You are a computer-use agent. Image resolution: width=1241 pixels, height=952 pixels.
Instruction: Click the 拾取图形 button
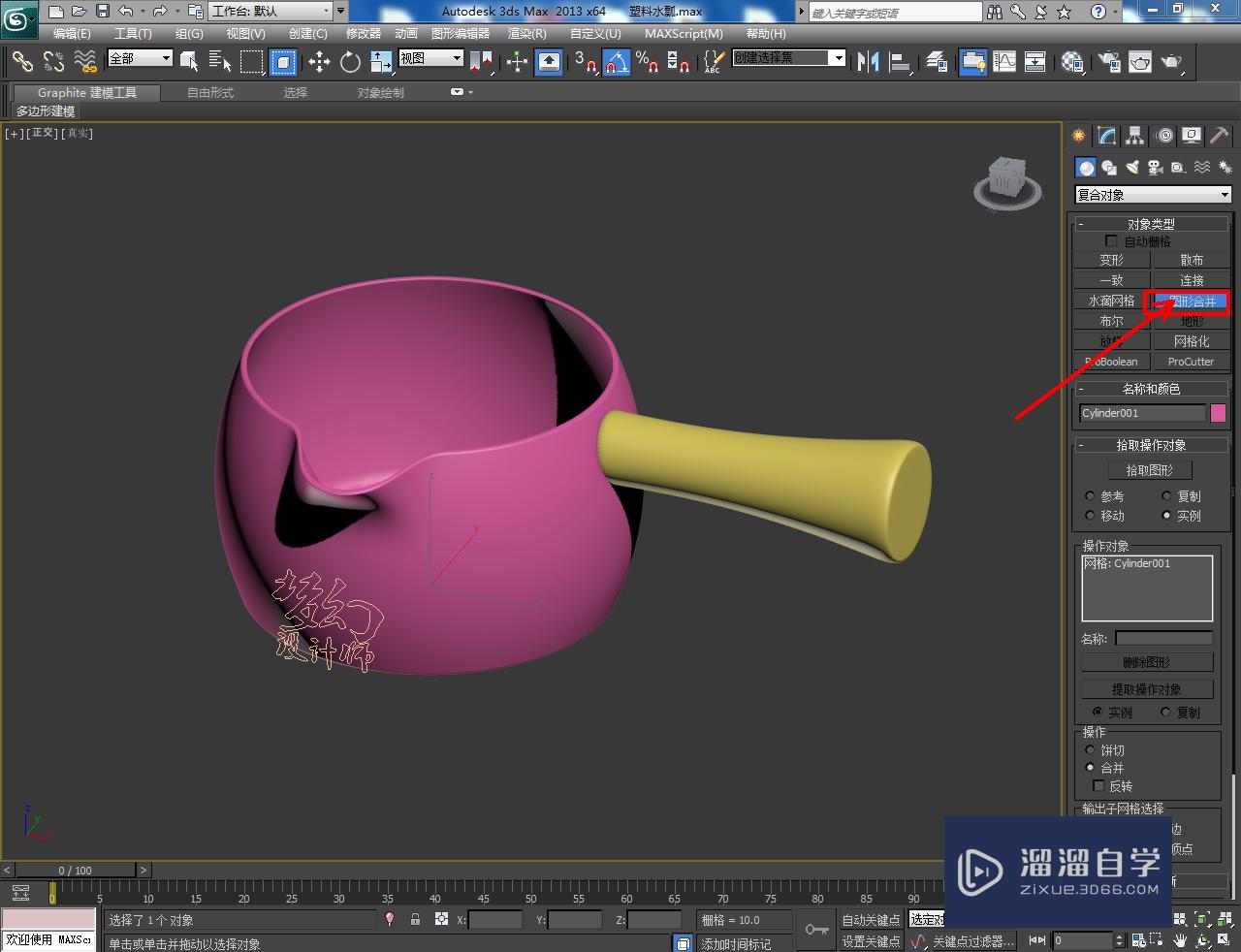1149,470
